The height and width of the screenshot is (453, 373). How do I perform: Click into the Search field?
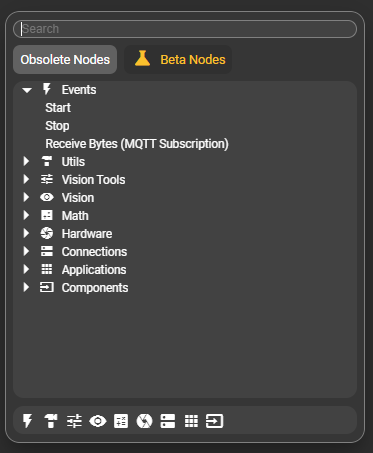(x=185, y=29)
